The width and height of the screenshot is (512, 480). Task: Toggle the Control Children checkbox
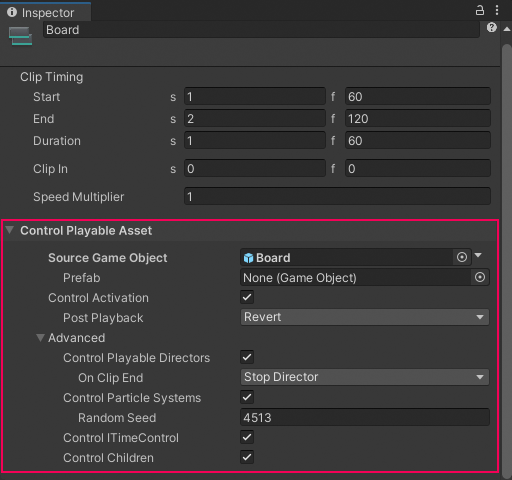pos(247,457)
